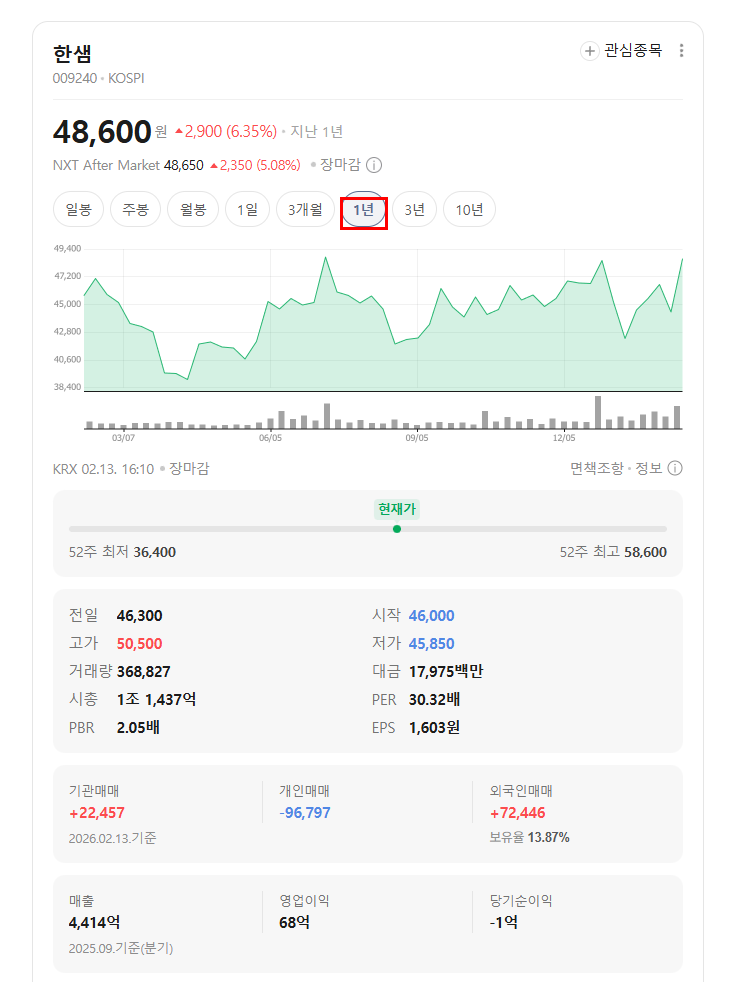Click the 기관매매 value +22,457
The height and width of the screenshot is (982, 739).
pyautogui.click(x=97, y=813)
